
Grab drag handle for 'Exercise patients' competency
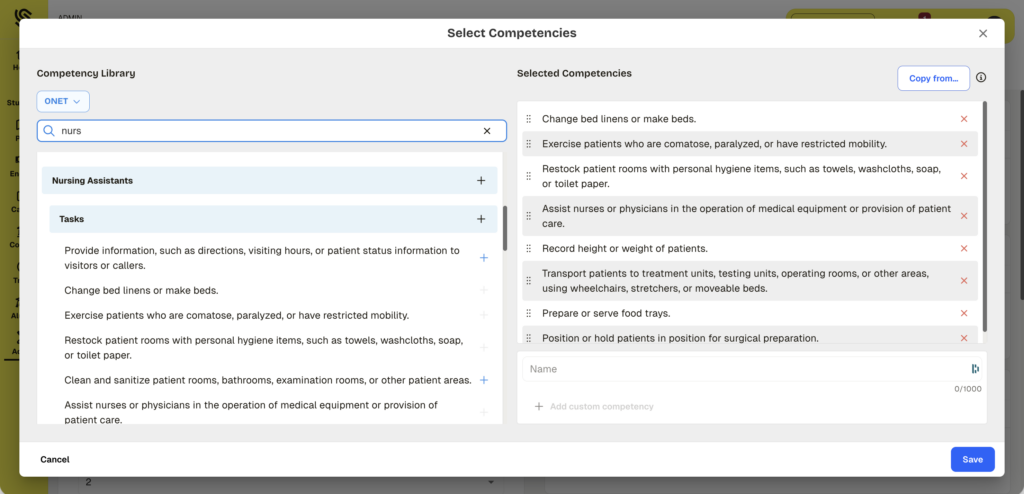click(x=529, y=144)
